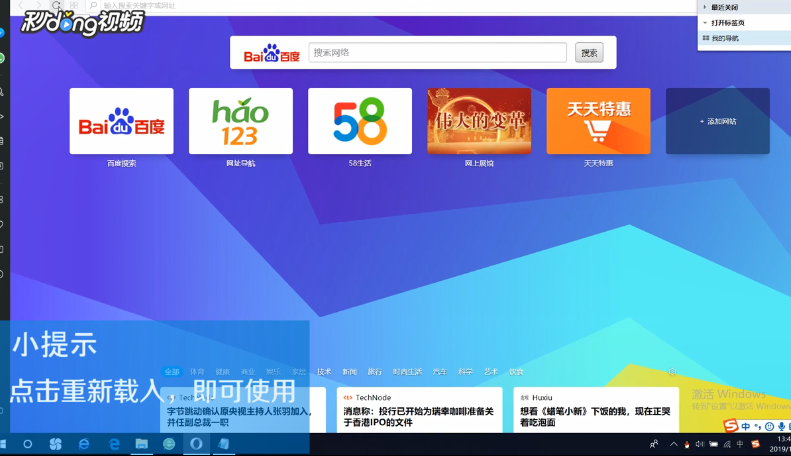Open the green globe browser on the taskbar
This screenshot has width=791, height=456.
[x=169, y=444]
